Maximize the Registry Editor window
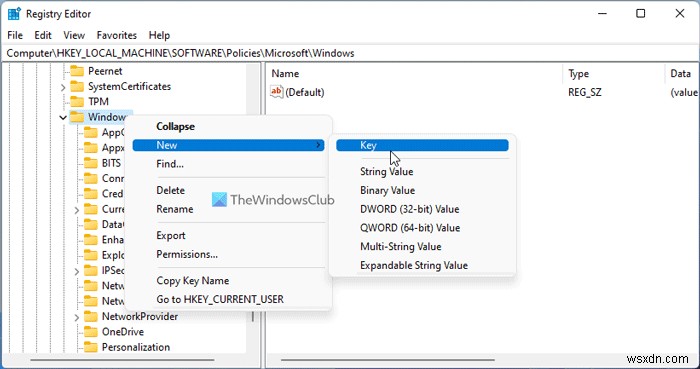700x369 pixels. (641, 14)
